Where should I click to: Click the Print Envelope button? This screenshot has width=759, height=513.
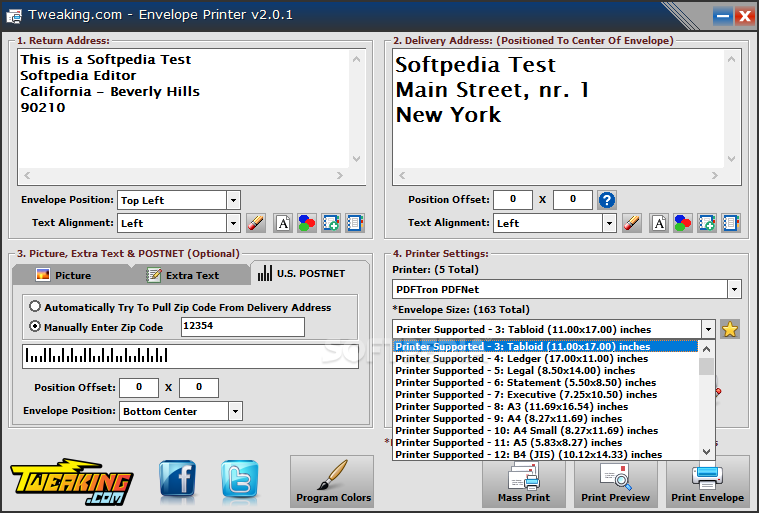click(707, 482)
